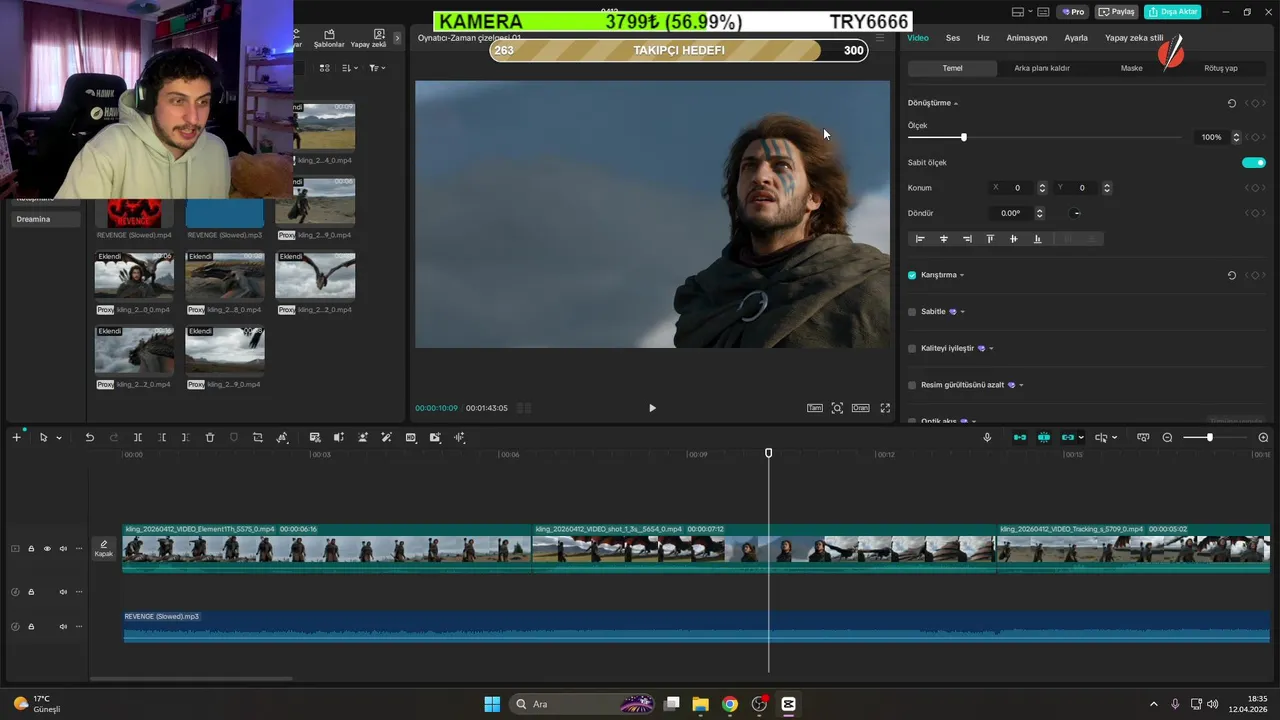This screenshot has width=1280, height=720.
Task: Zoom in the timeline with plus magnifier
Action: click(1263, 438)
